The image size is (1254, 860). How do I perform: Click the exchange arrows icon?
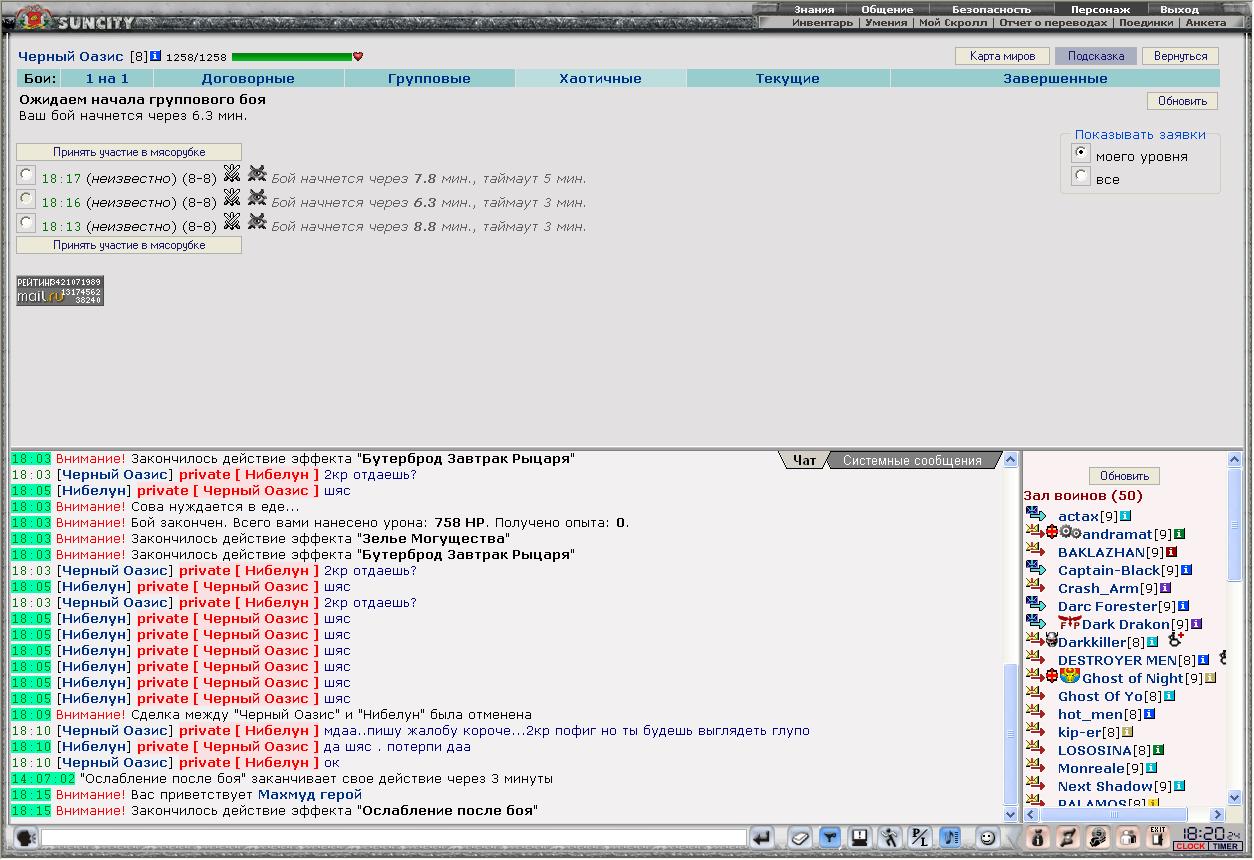coord(1067,838)
